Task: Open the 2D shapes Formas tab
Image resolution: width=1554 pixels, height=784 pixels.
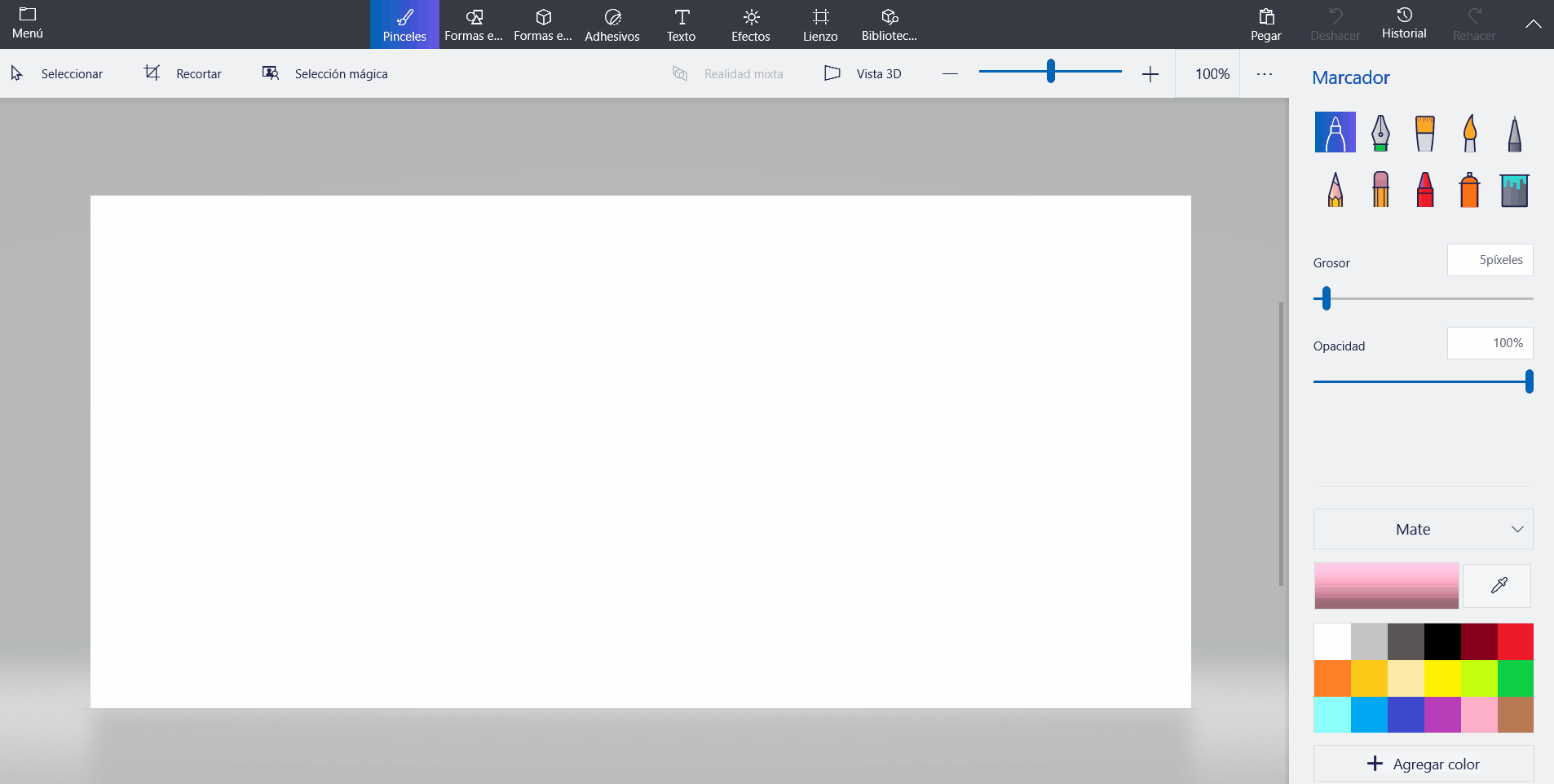Action: 474,24
